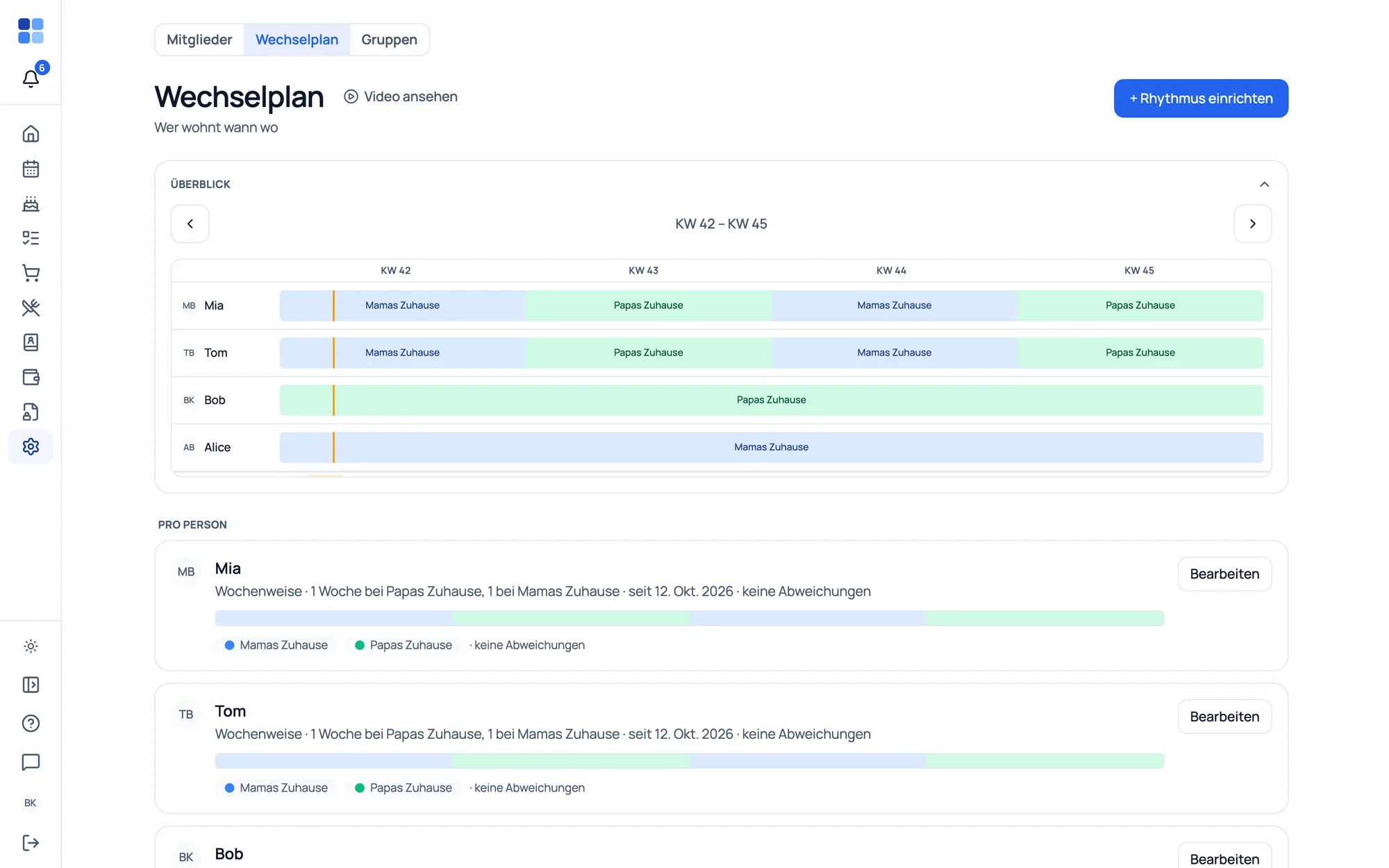Click the rhythm progress bar in Mia's card
Image resolution: width=1389 pixels, height=868 pixels.
(690, 618)
